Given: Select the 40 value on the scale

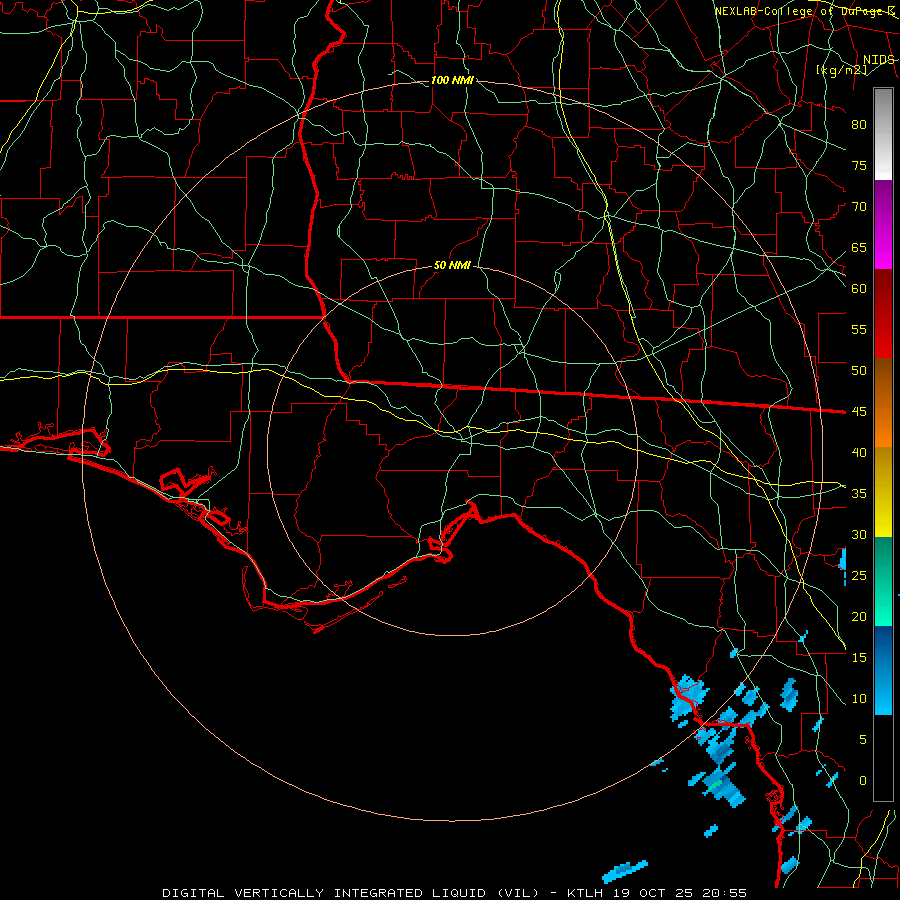Looking at the screenshot, I should click(x=859, y=452).
